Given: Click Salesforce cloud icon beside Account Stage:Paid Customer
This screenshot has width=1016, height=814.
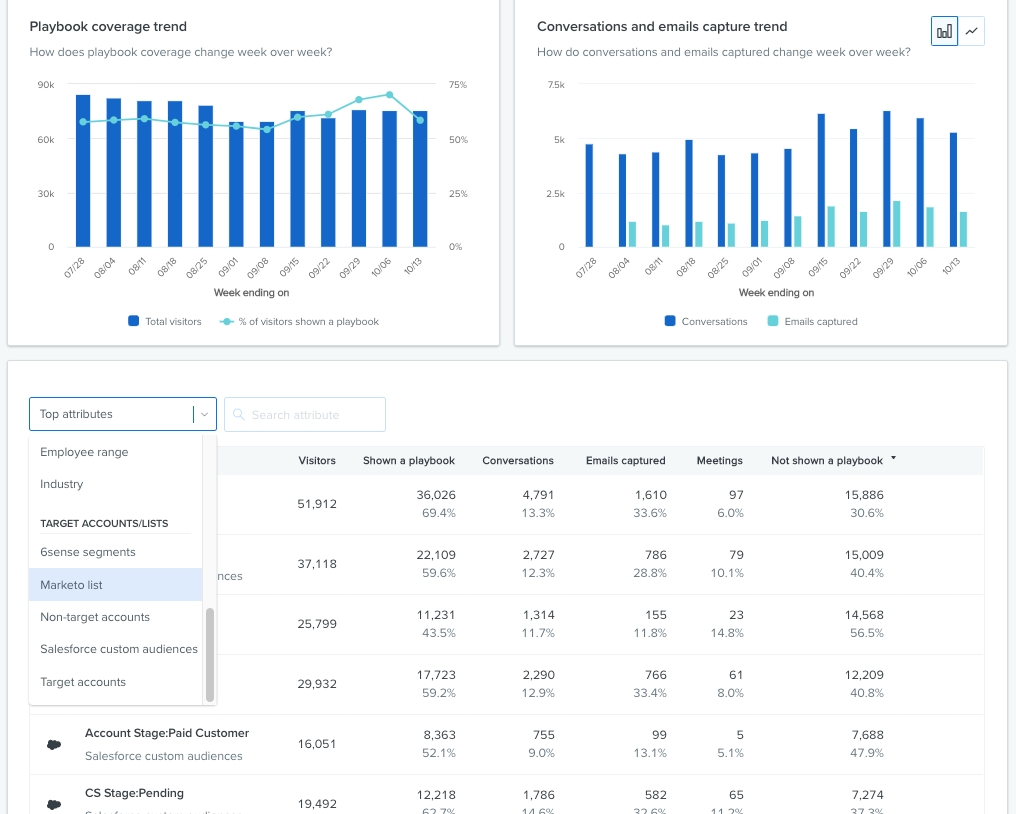Looking at the screenshot, I should tap(54, 745).
